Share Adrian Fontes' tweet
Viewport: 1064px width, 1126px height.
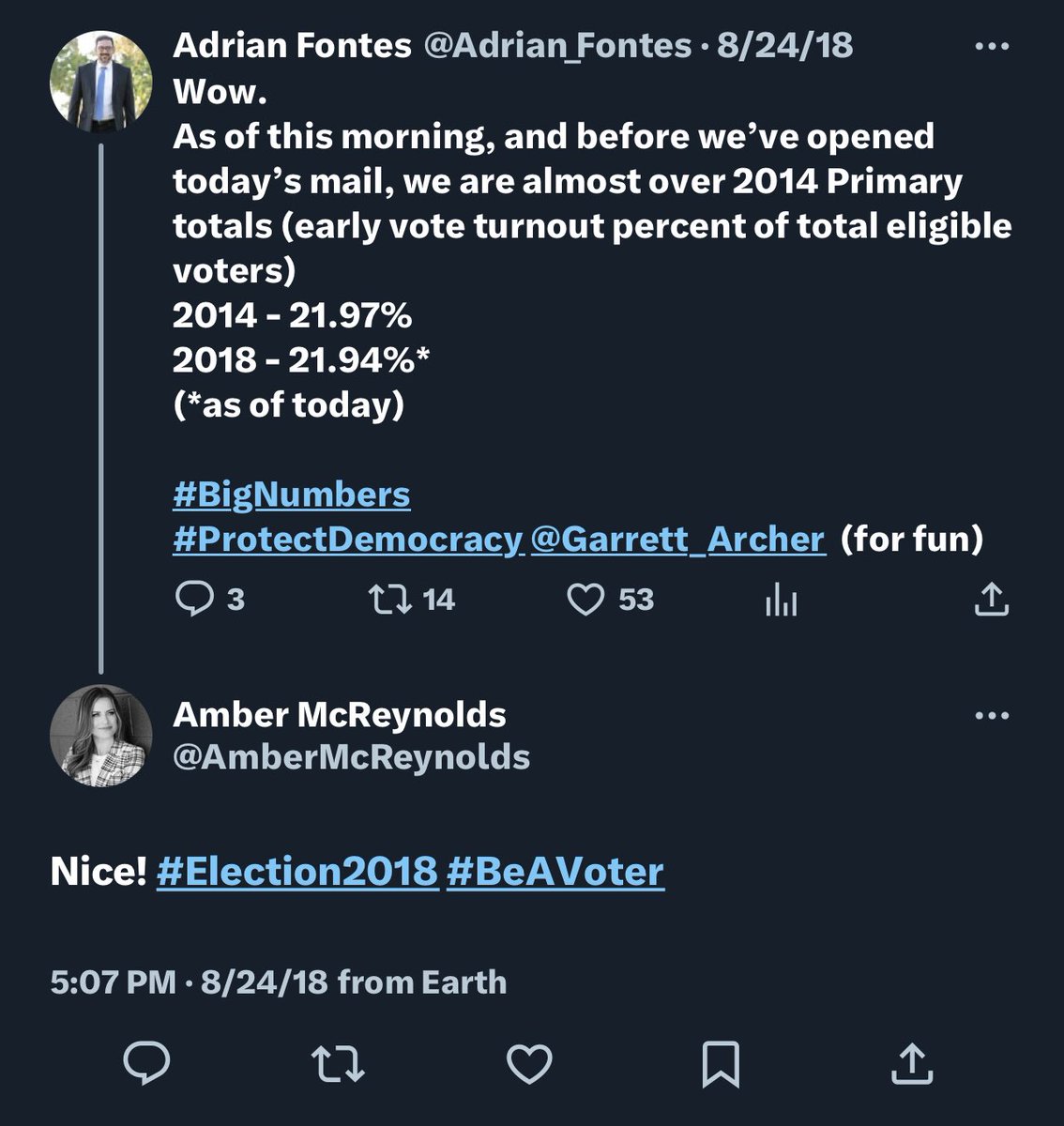[x=991, y=599]
